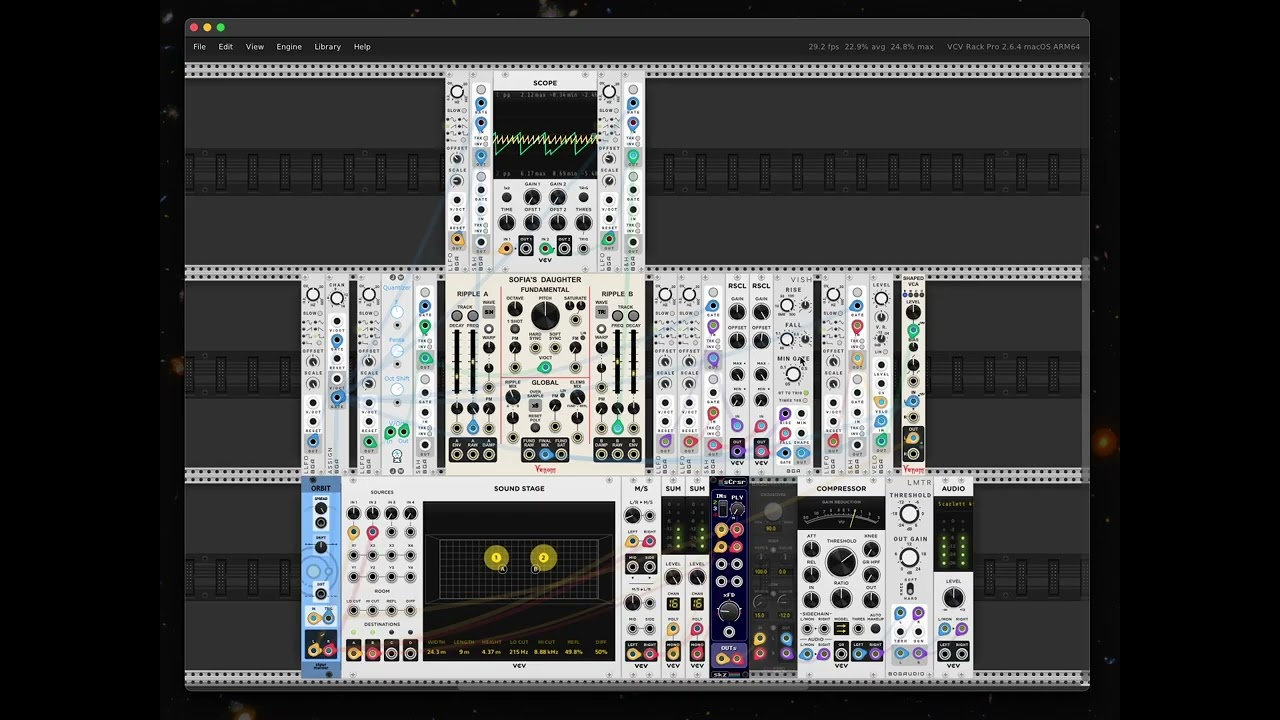Click the Sound Stage LO CUT jack

[353, 610]
